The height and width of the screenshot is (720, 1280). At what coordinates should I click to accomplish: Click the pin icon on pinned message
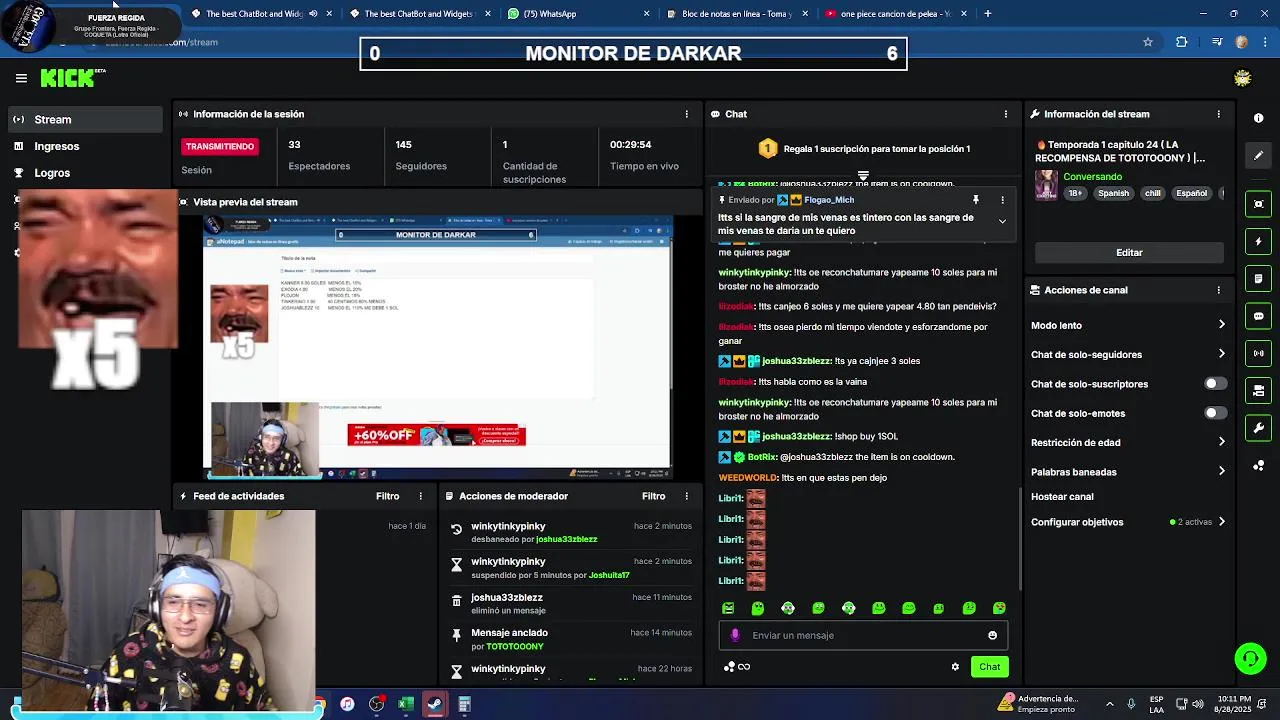click(x=975, y=200)
